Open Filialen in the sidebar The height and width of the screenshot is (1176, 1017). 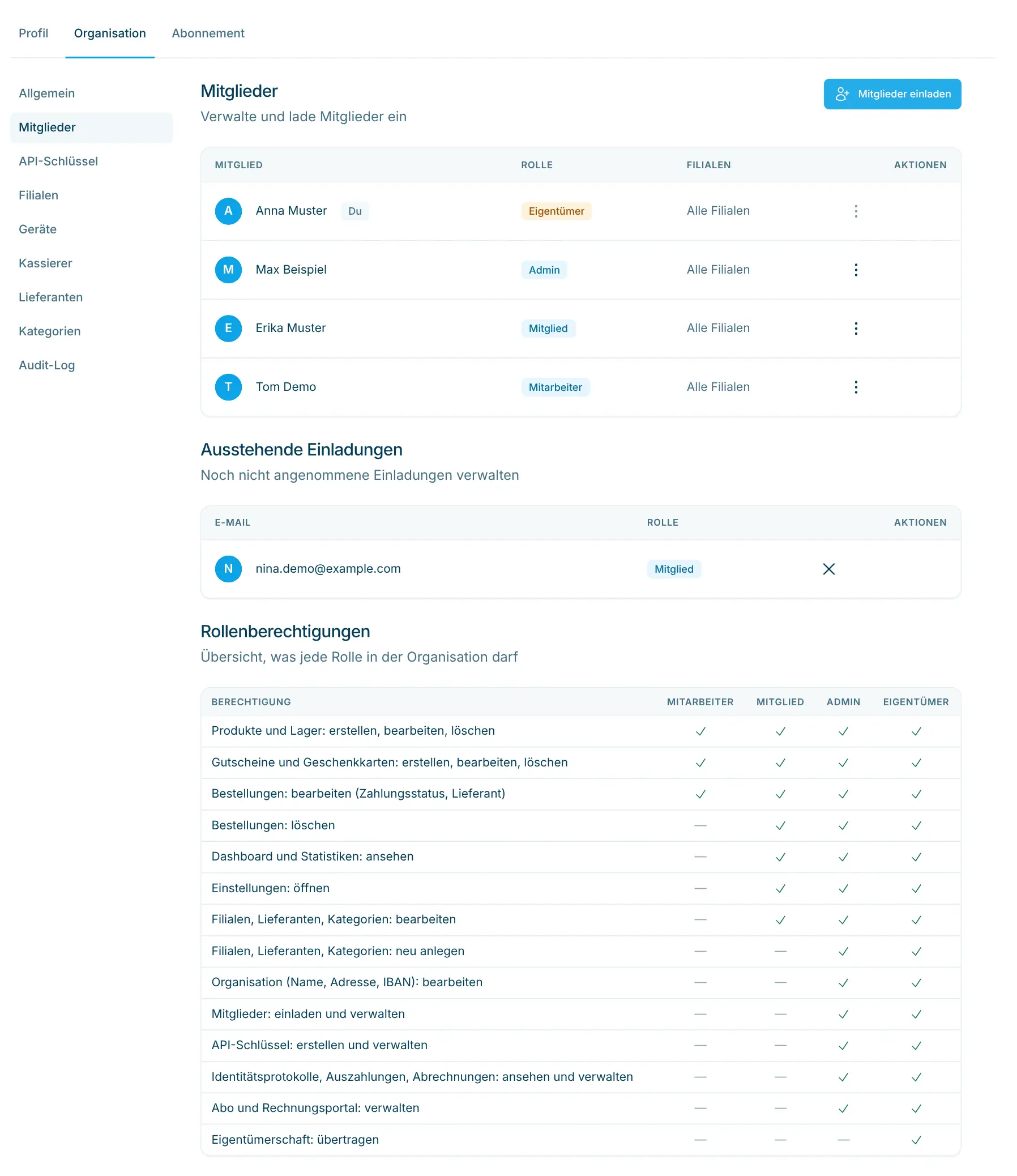(91, 196)
